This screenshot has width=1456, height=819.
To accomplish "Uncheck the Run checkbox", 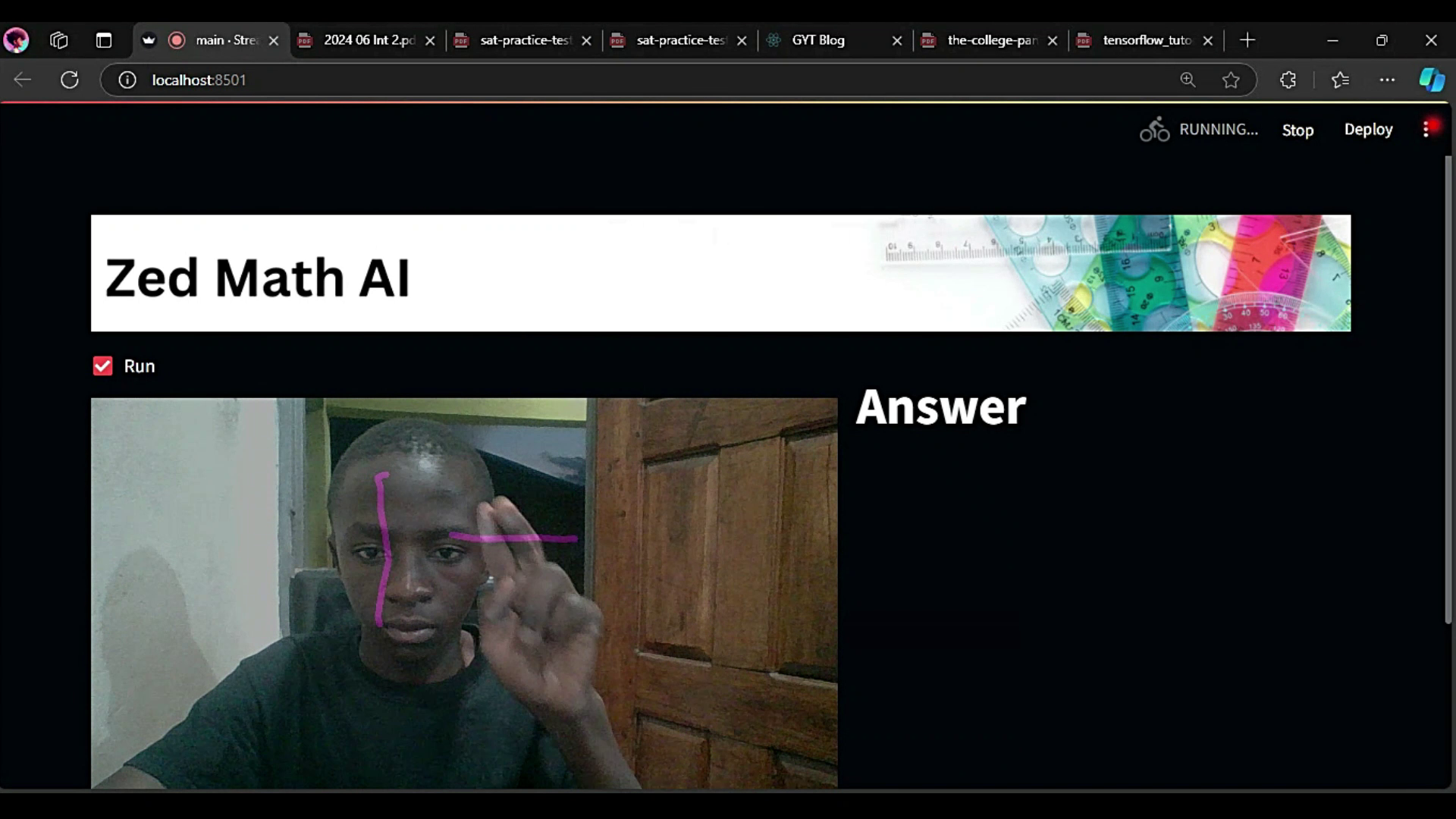I will tap(102, 366).
